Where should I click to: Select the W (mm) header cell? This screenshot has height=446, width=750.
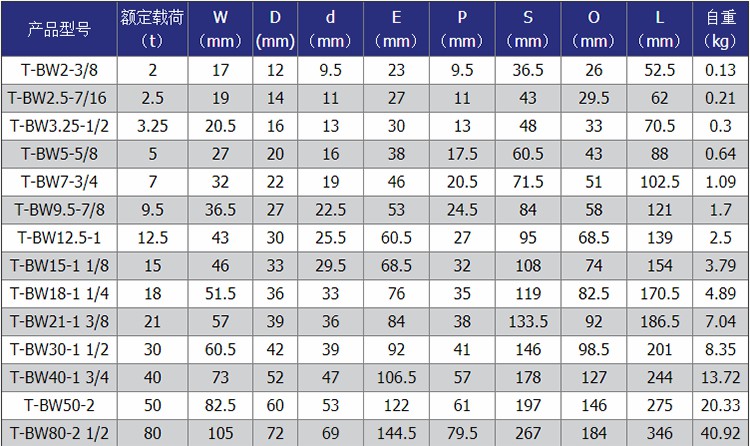point(220,28)
